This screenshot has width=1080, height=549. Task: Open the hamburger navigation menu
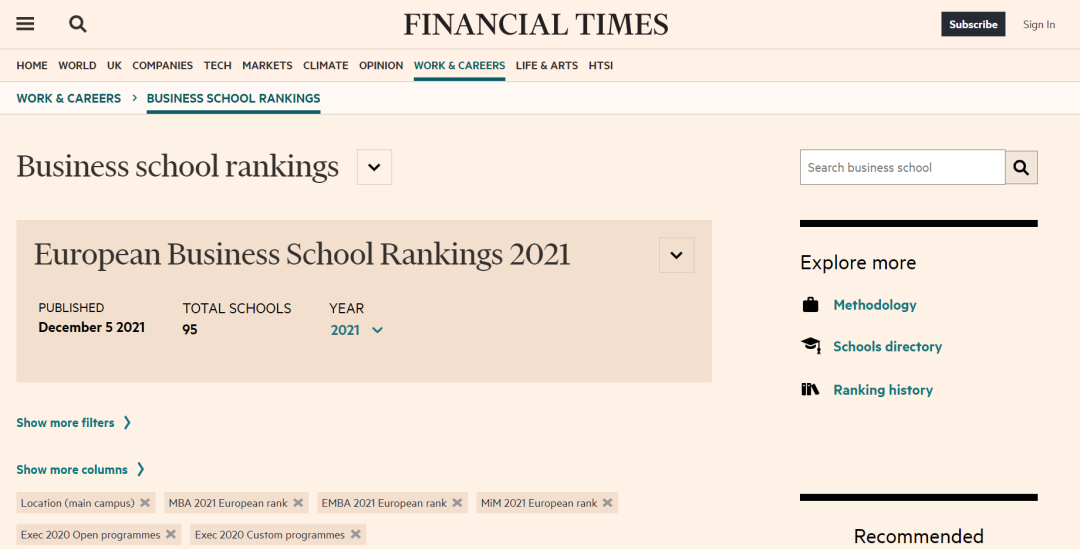coord(25,24)
